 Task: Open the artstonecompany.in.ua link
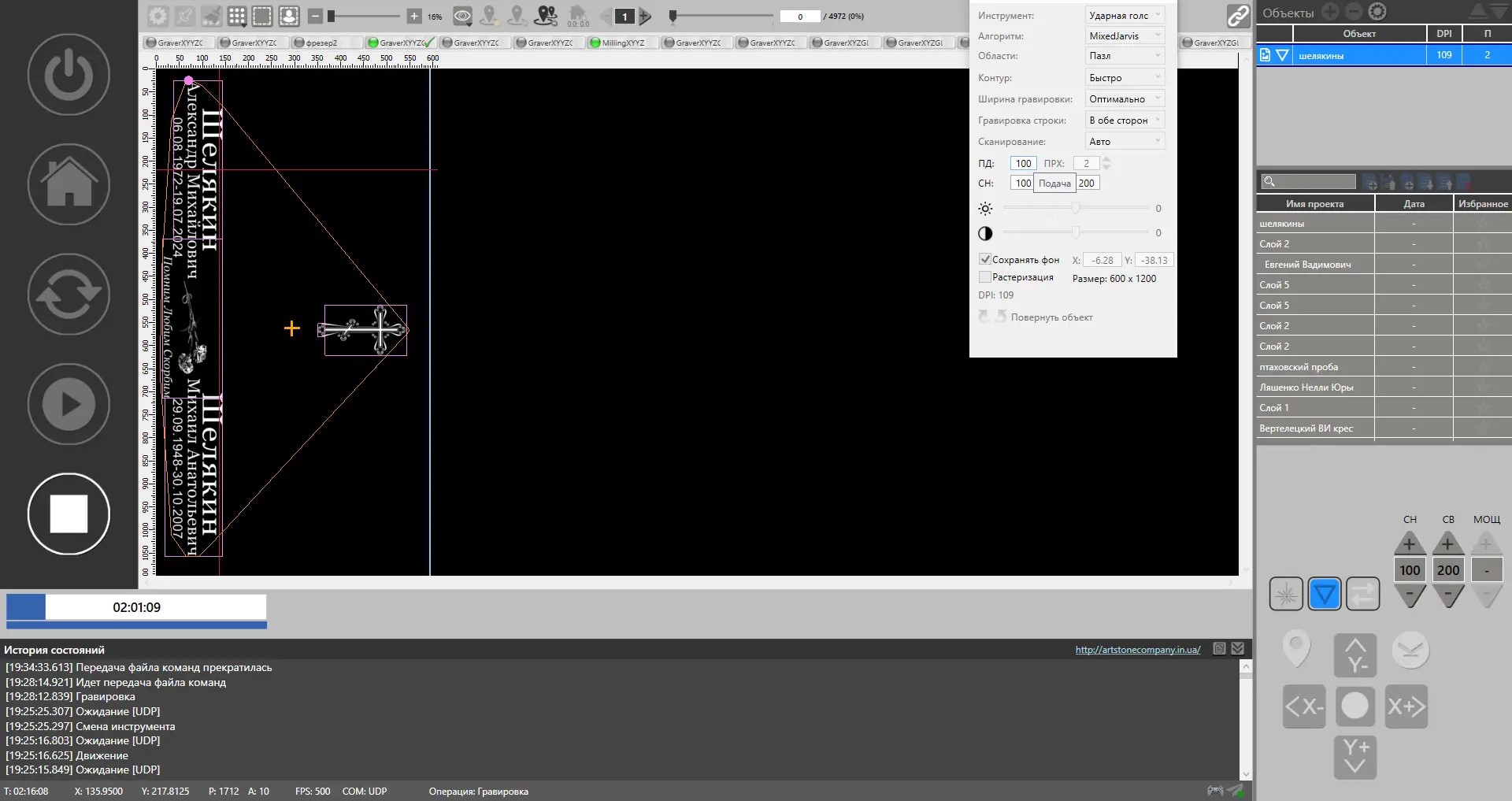[x=1137, y=650]
